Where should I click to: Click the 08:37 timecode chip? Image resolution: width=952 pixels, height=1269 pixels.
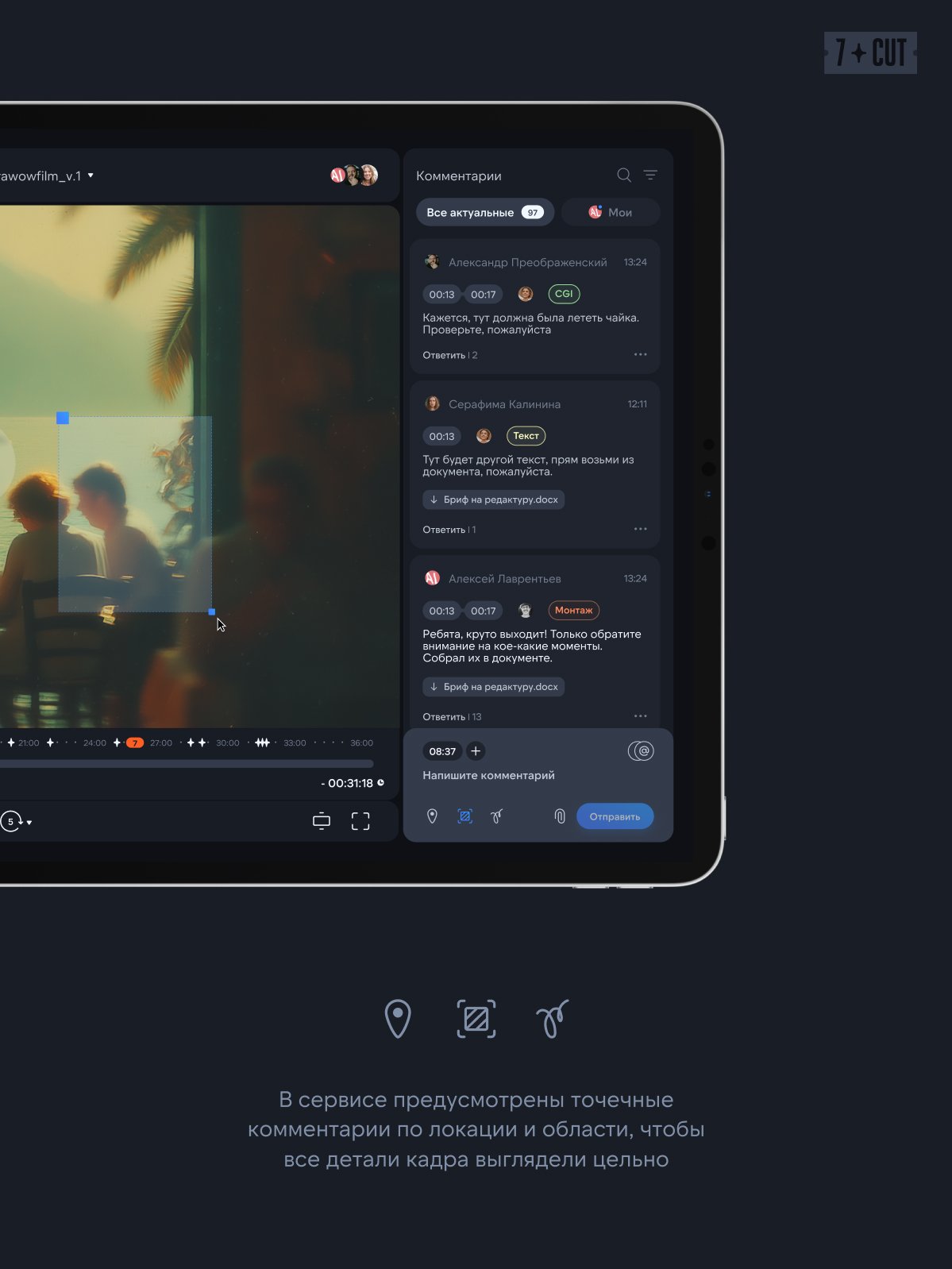pos(442,751)
